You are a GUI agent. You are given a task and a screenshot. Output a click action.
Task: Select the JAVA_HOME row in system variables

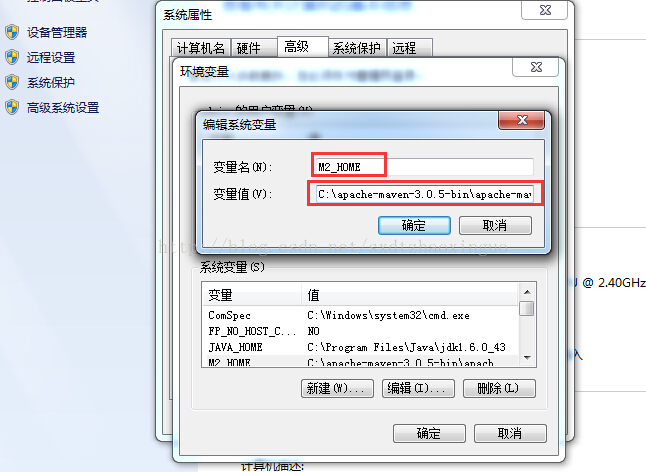360,347
